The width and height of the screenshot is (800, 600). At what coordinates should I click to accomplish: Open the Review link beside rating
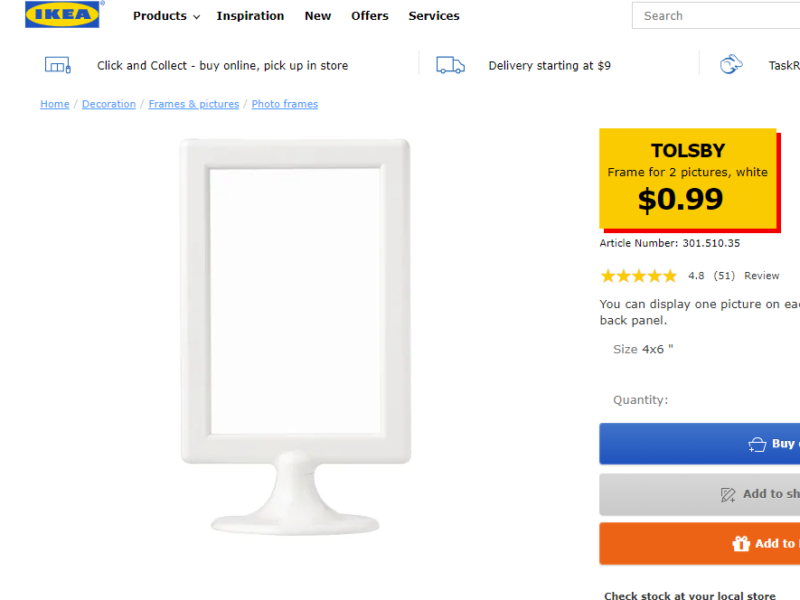pos(762,276)
